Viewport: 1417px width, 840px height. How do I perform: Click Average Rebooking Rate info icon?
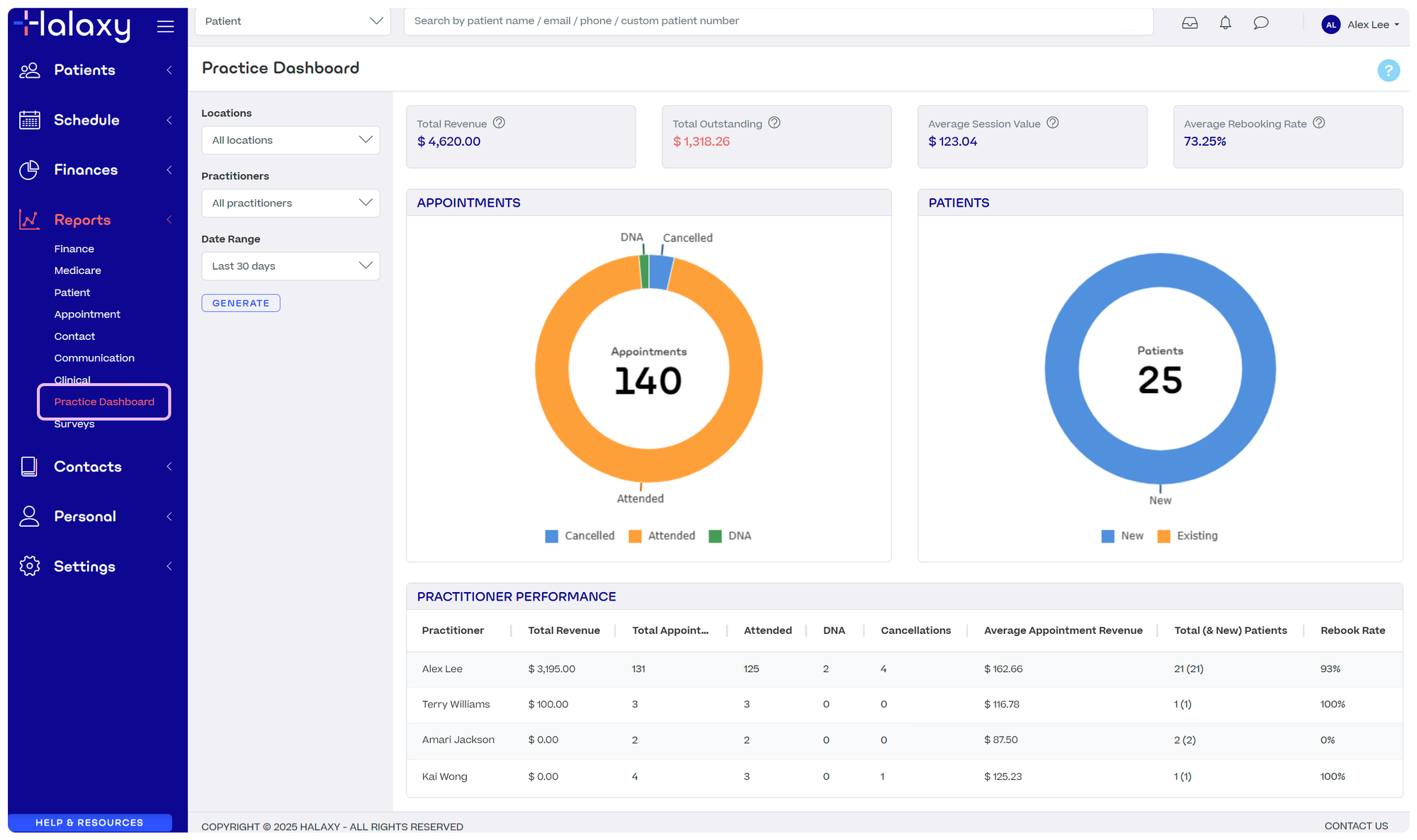tap(1319, 123)
